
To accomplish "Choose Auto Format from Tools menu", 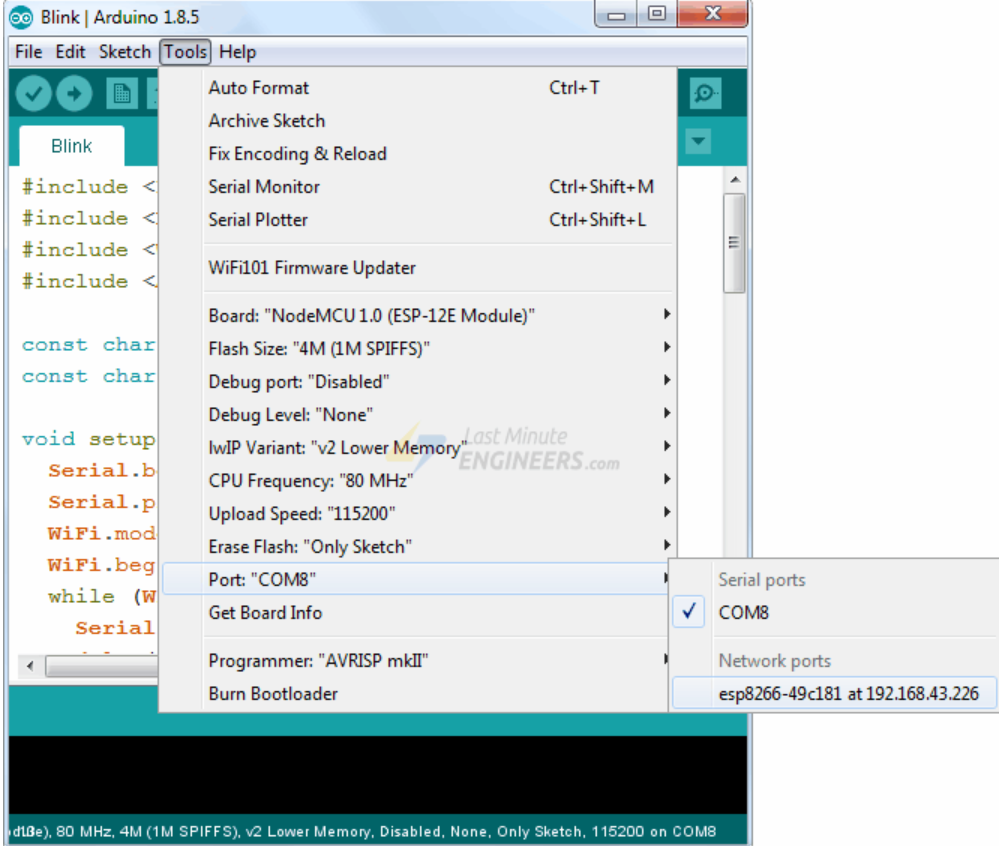I will 259,88.
